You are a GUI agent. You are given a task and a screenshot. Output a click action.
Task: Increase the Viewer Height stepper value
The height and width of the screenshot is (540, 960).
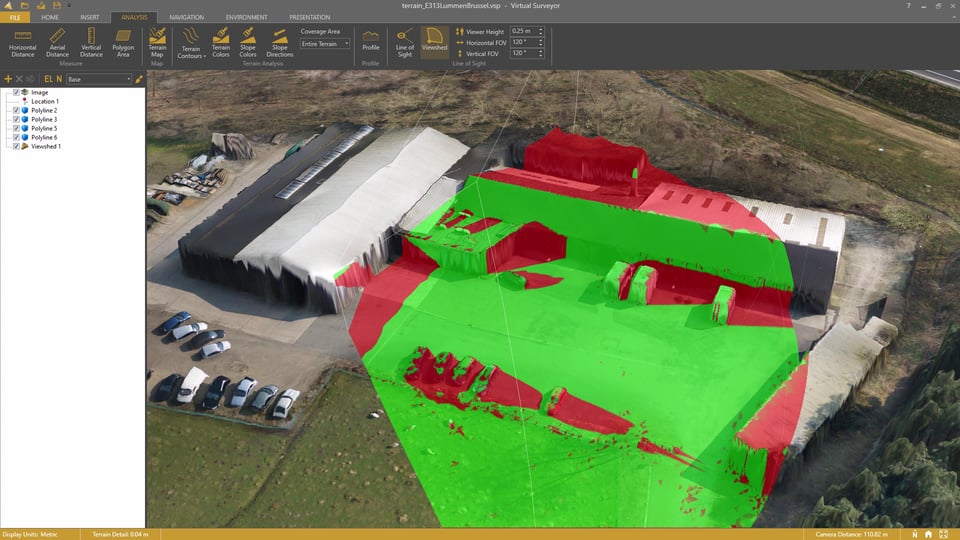[541, 29]
